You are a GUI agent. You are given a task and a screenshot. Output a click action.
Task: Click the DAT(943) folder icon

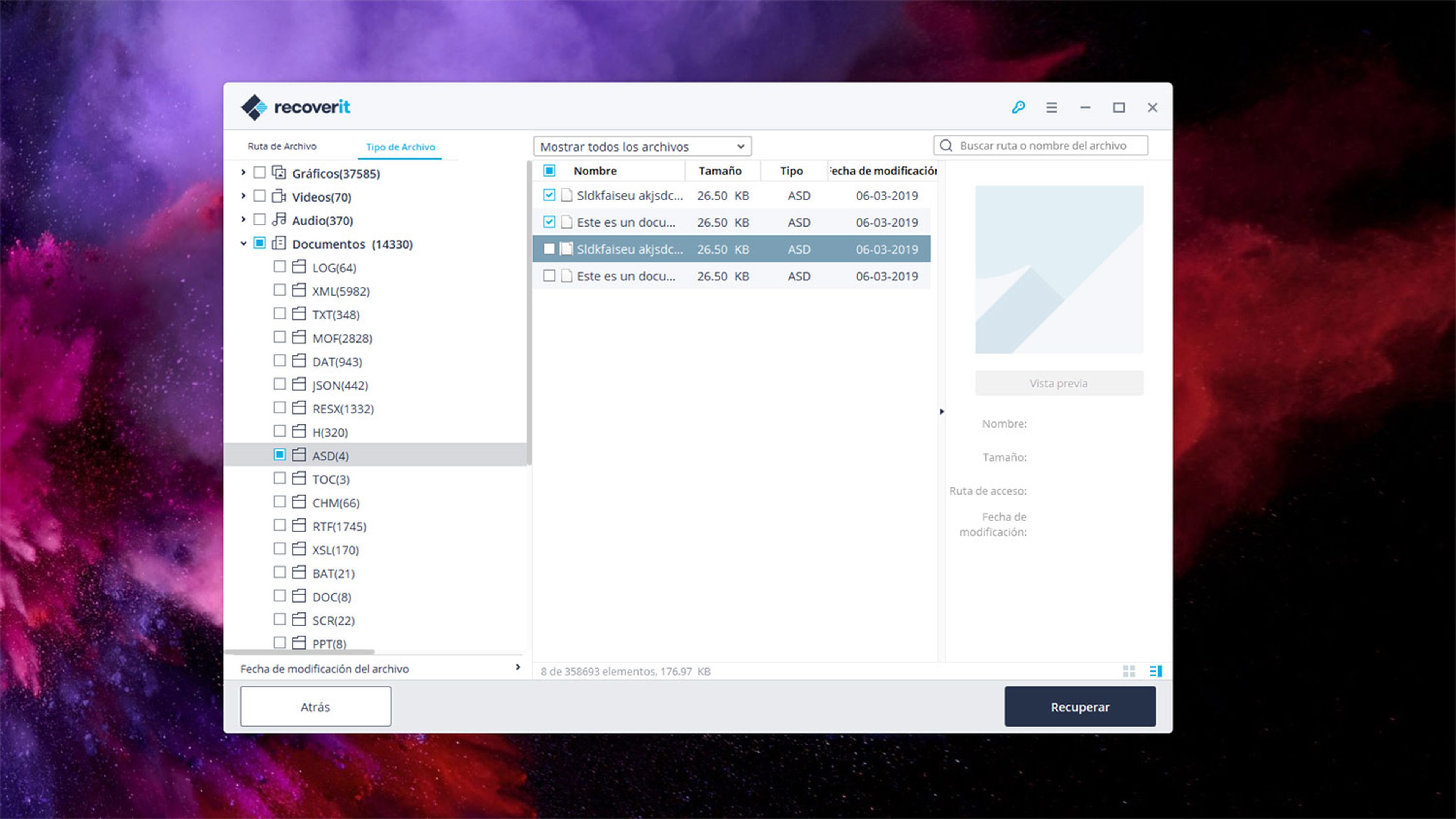299,361
